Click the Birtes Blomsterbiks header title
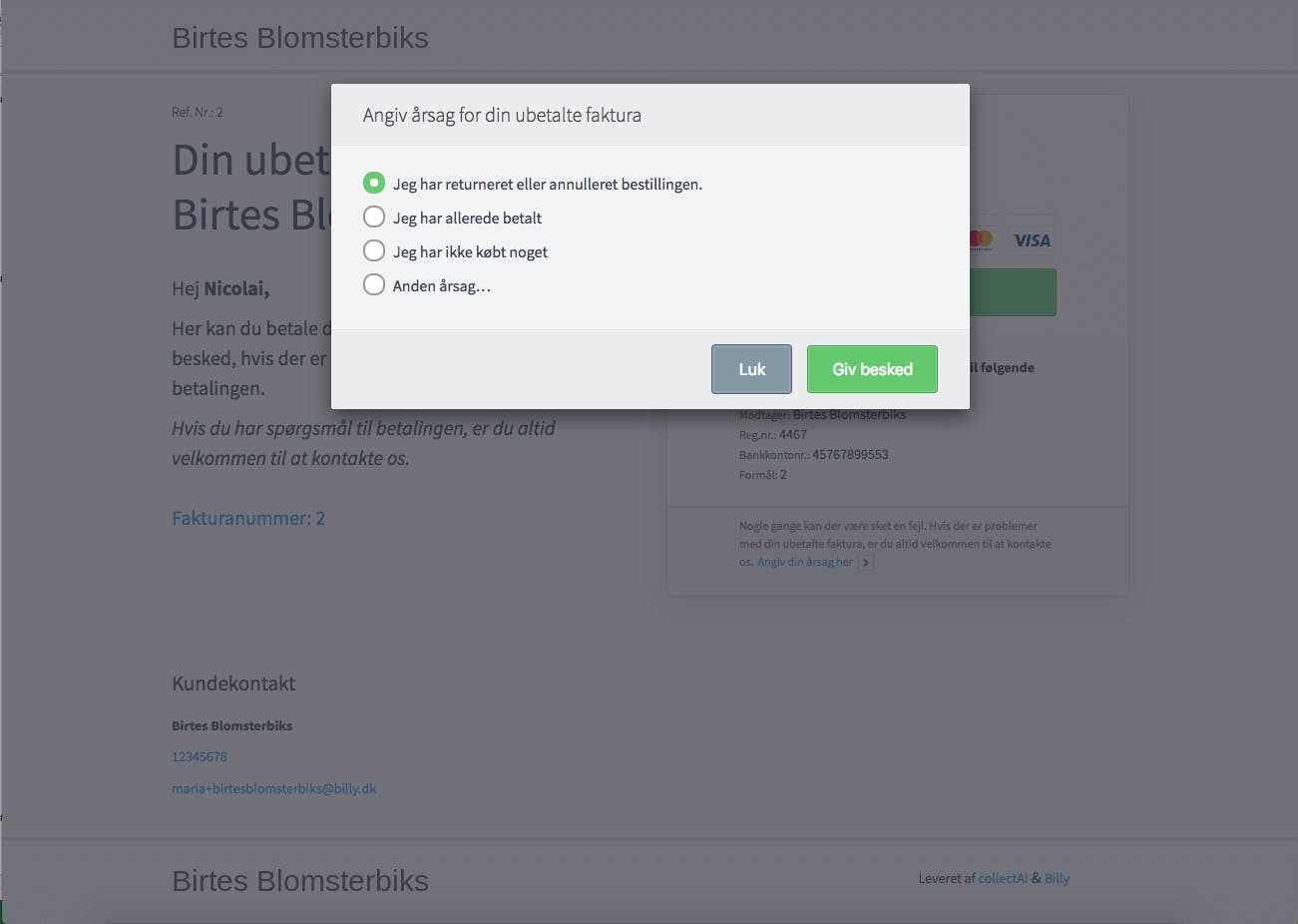This screenshot has width=1298, height=924. pos(300,38)
